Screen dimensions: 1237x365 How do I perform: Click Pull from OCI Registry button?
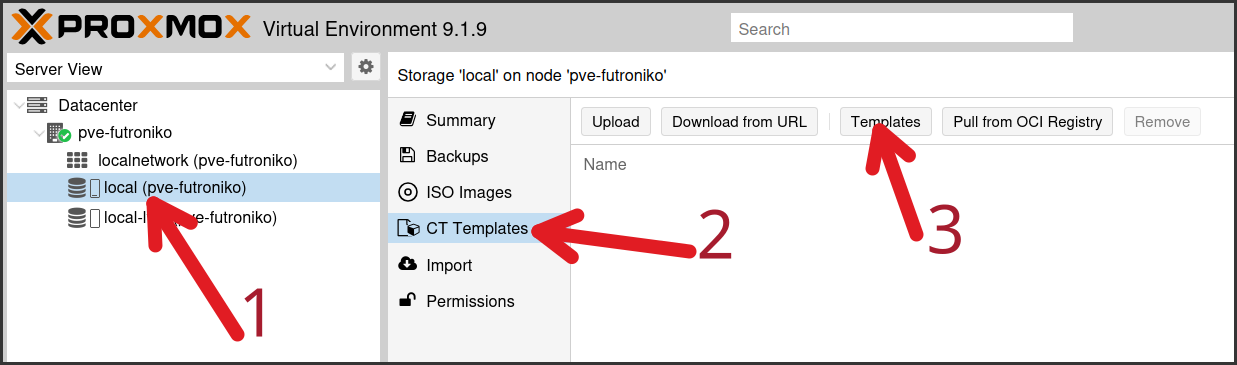[x=1027, y=122]
